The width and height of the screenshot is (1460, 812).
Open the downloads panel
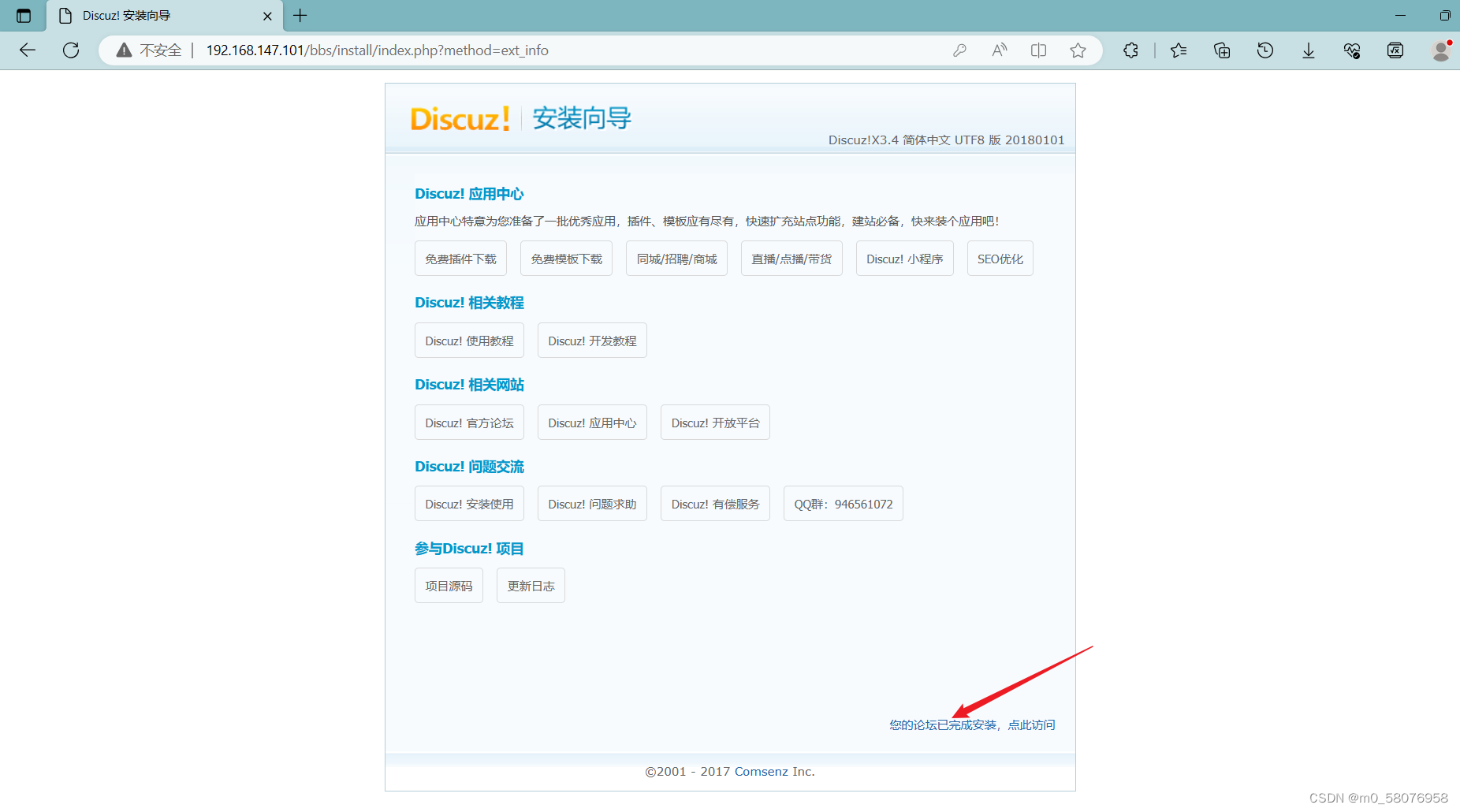click(x=1309, y=50)
